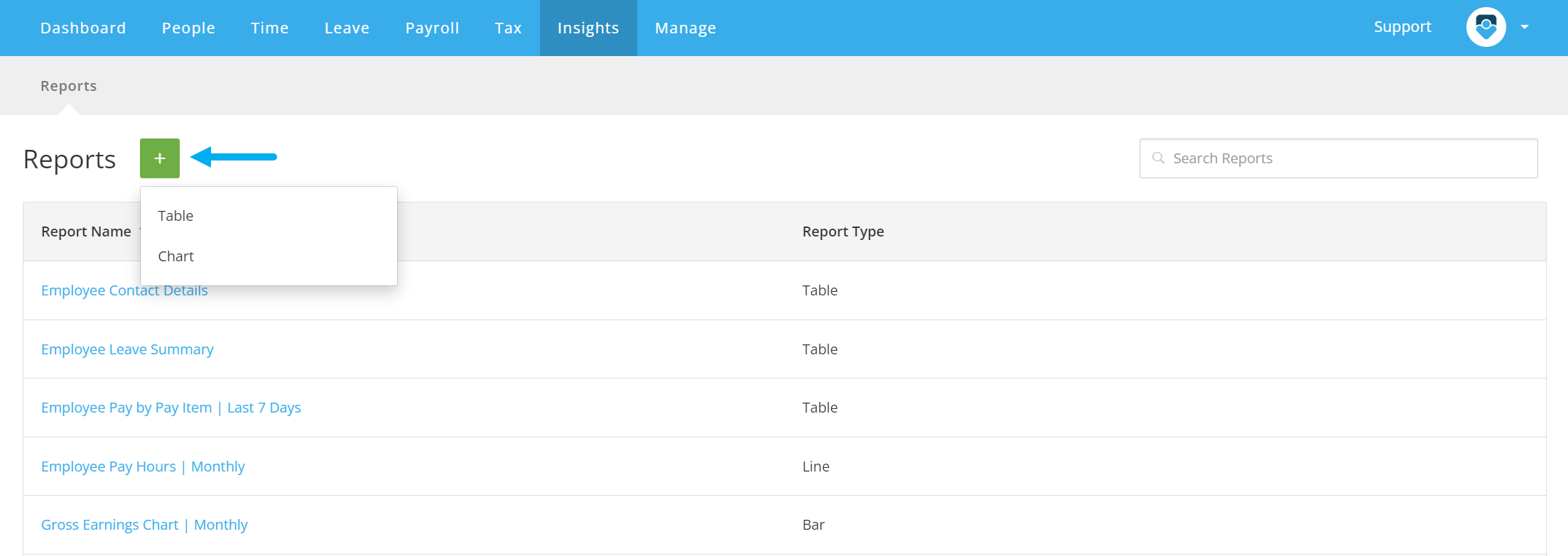Image resolution: width=1568 pixels, height=556 pixels.
Task: Open the user profile avatar icon
Action: [x=1486, y=27]
